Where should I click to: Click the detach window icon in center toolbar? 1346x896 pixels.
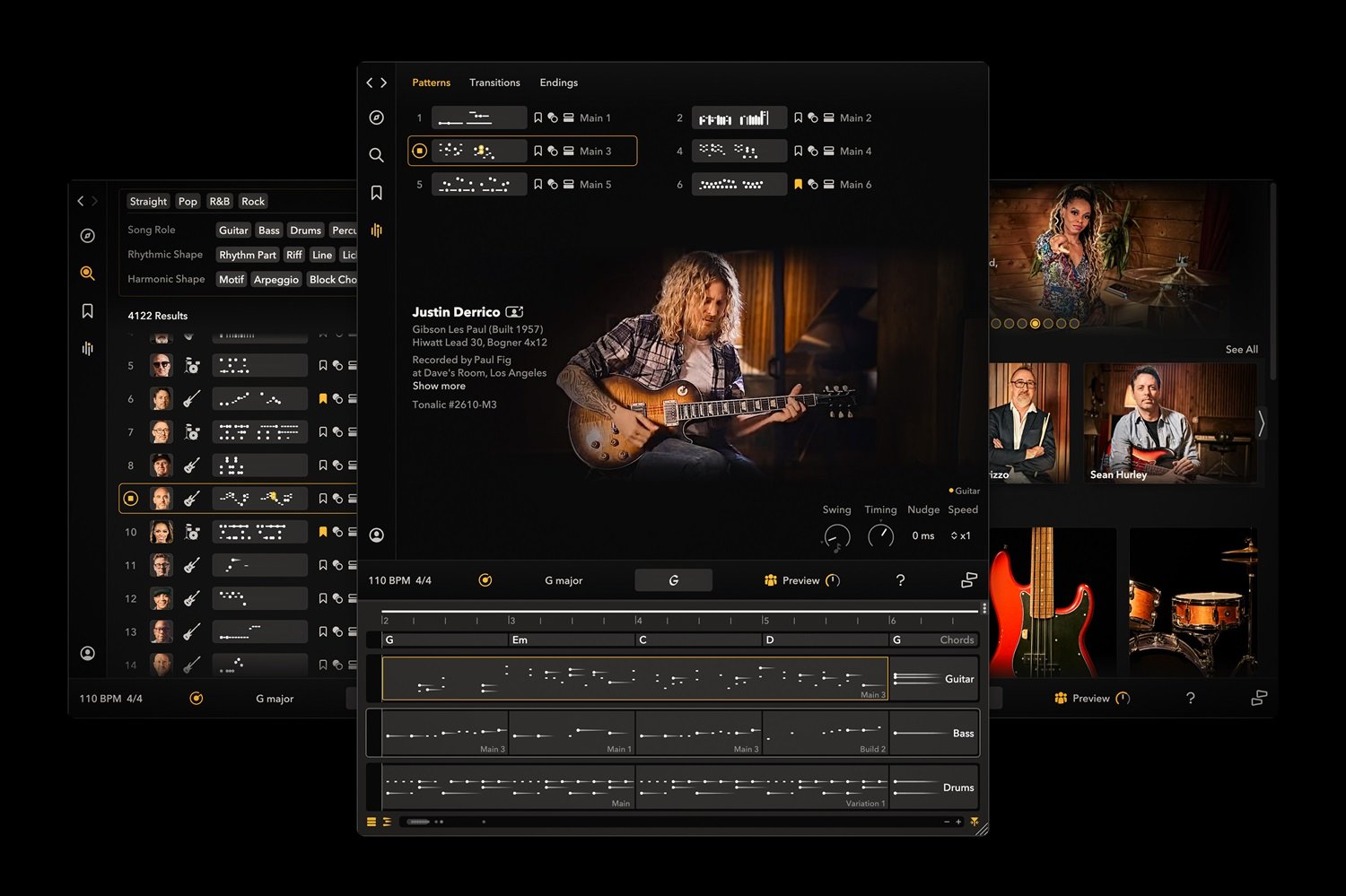968,580
